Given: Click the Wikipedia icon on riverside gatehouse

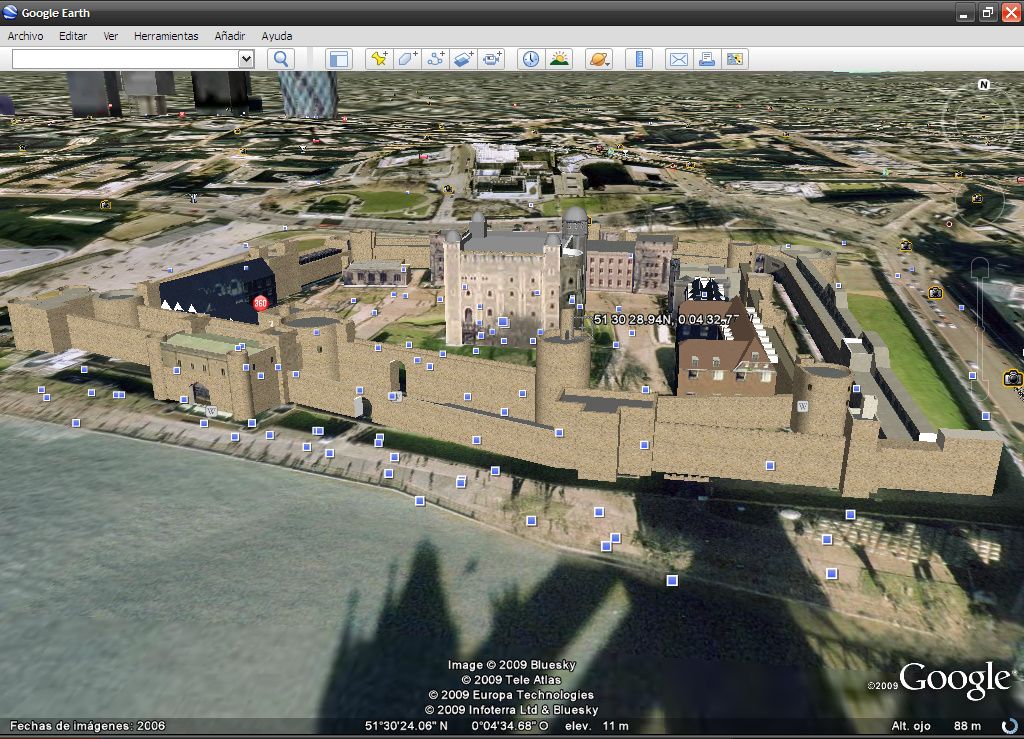Looking at the screenshot, I should [211, 411].
